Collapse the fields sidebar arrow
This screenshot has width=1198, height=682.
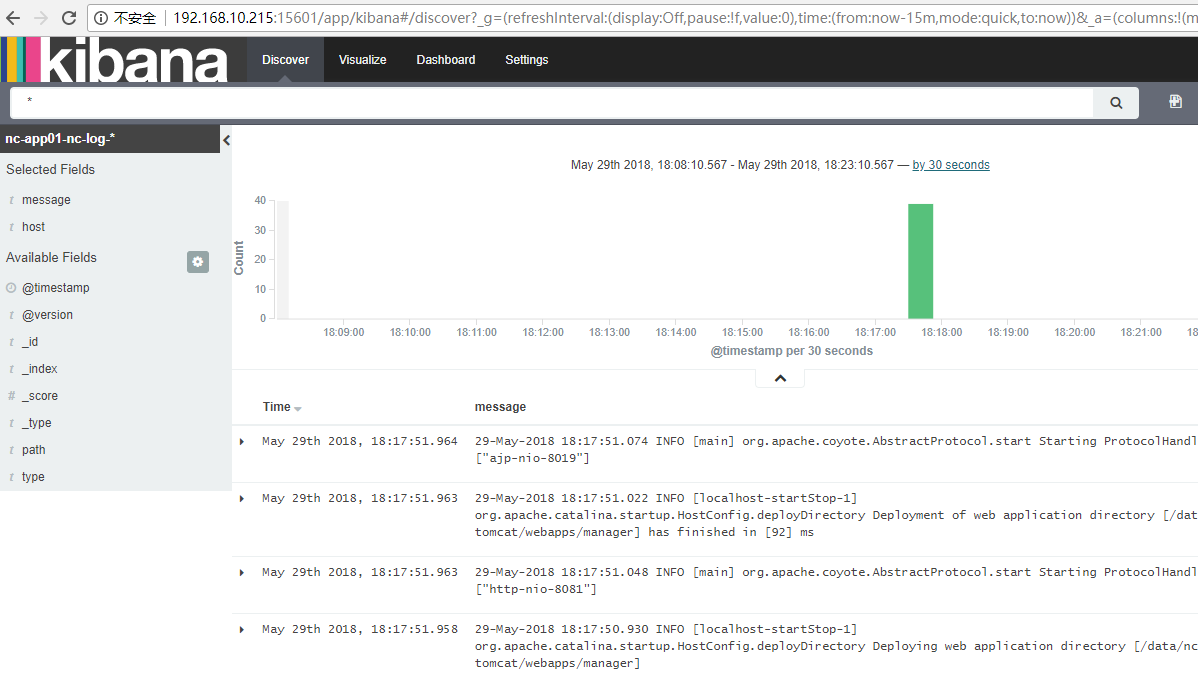click(226, 140)
